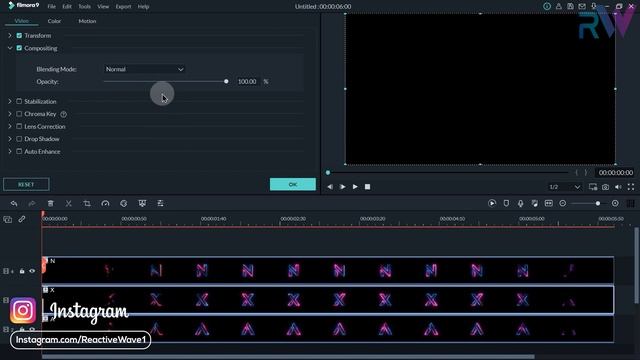Open the account user icon
640x360 pixels.
558,6
